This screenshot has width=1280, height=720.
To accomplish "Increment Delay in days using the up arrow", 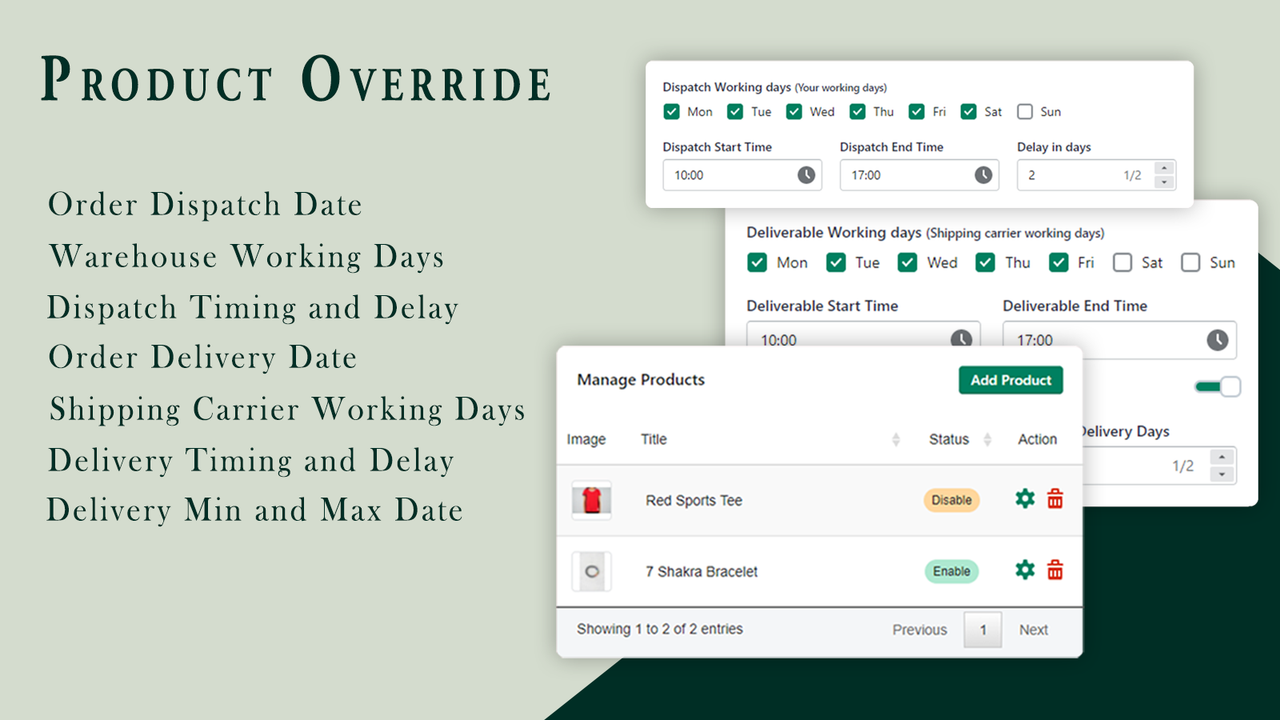I will coord(1163,168).
